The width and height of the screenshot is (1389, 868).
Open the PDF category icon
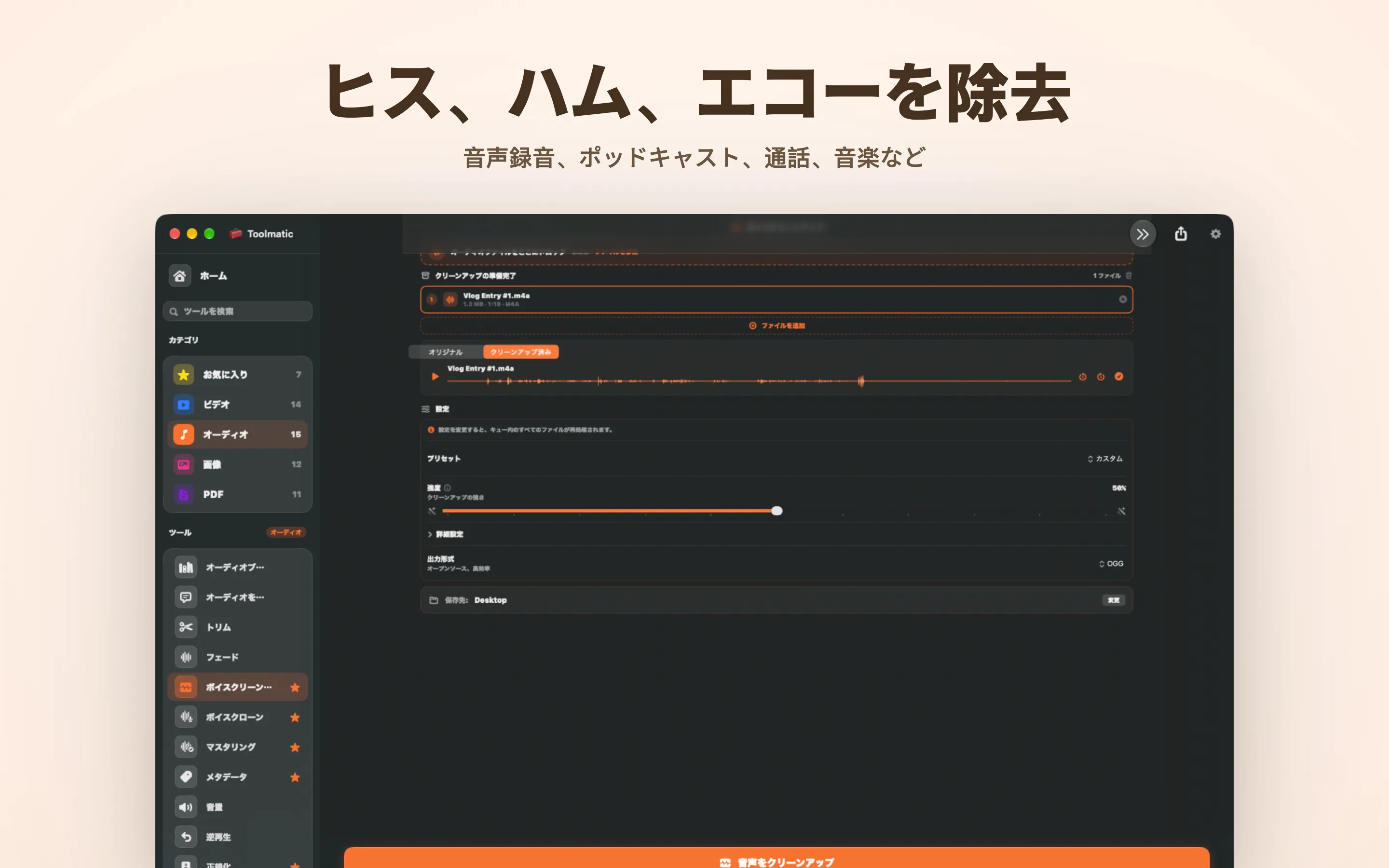(x=184, y=494)
